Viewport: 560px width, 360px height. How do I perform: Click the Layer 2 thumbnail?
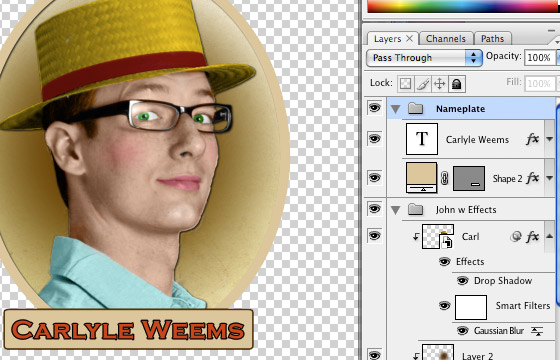438,352
